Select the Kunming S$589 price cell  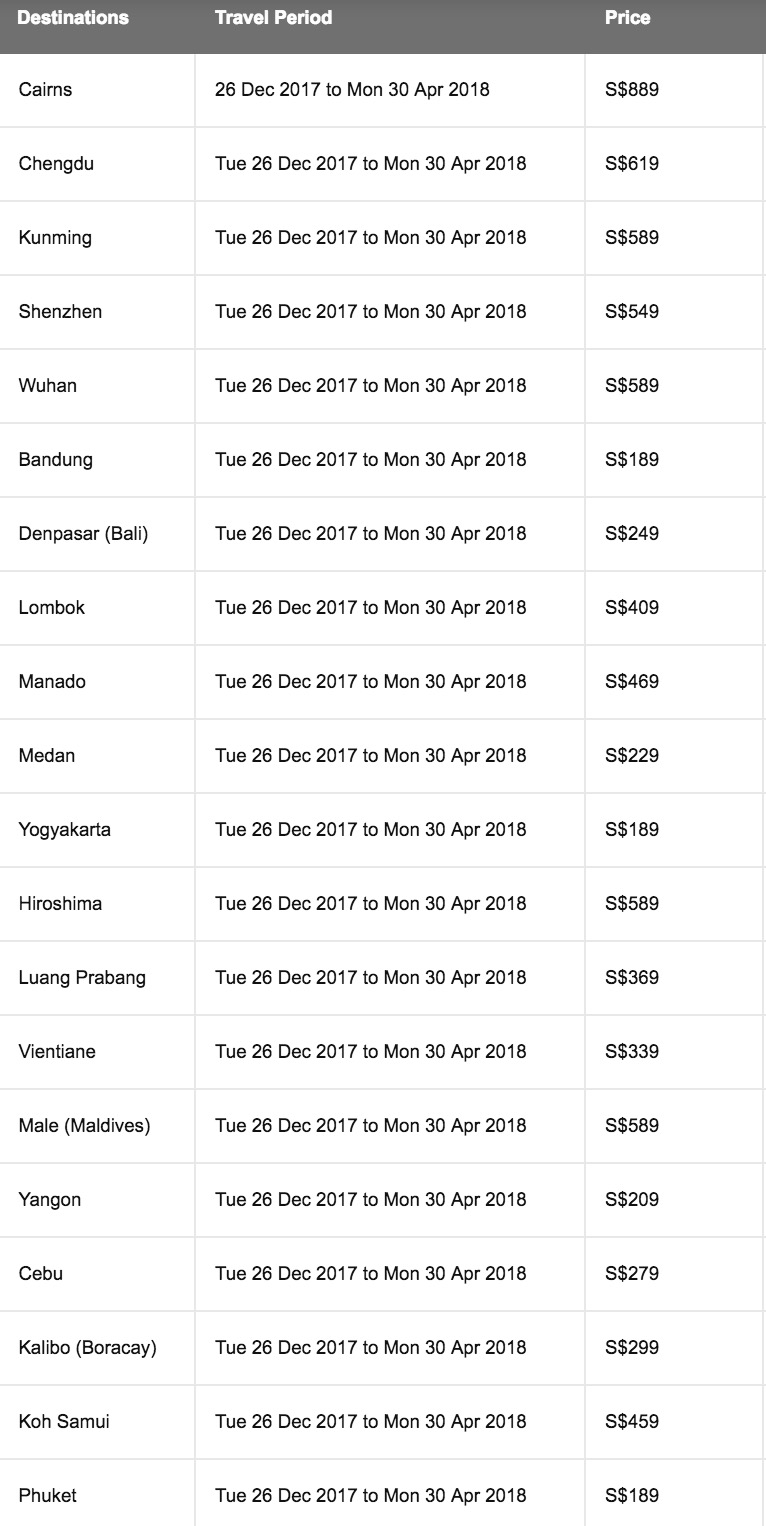632,238
